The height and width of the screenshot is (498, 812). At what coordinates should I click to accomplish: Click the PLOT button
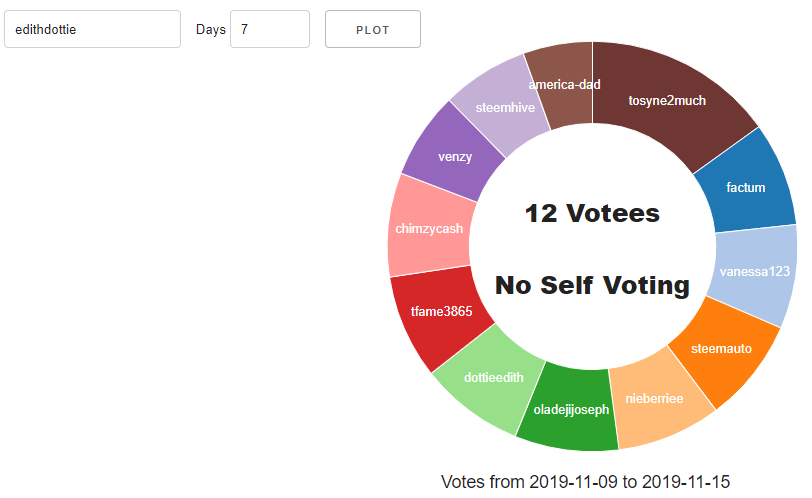coord(372,30)
